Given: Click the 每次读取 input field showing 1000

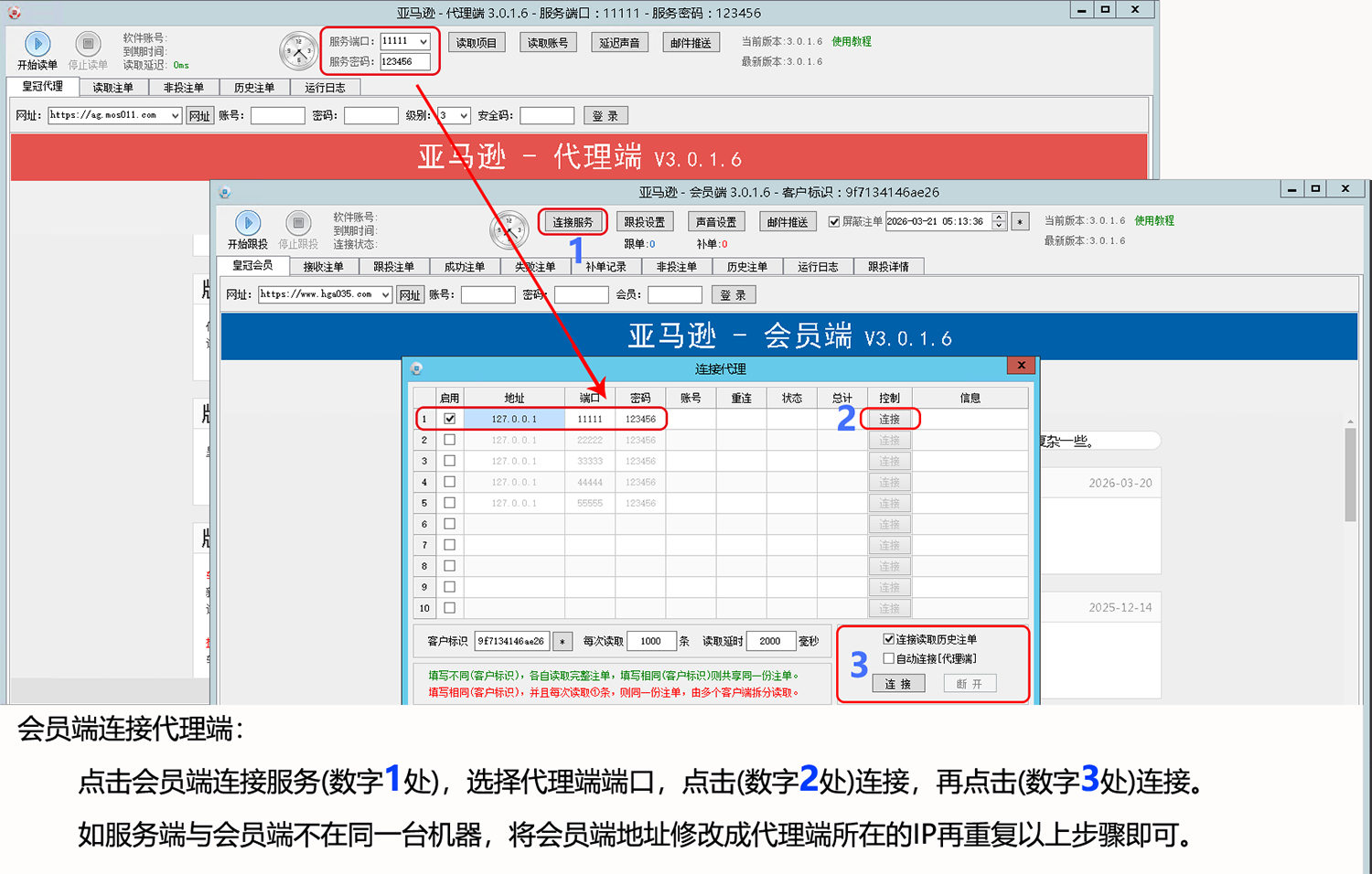Looking at the screenshot, I should tap(650, 642).
